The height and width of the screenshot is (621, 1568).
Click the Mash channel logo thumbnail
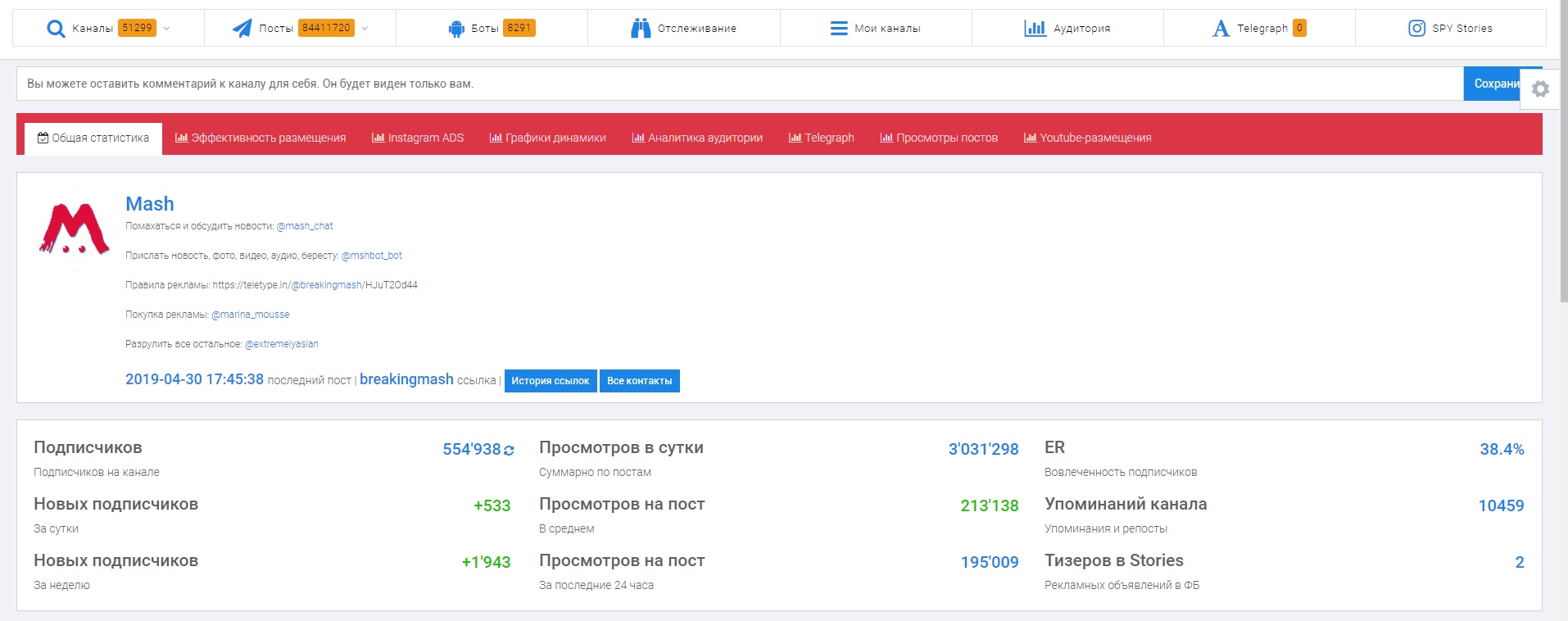pyautogui.click(x=74, y=230)
